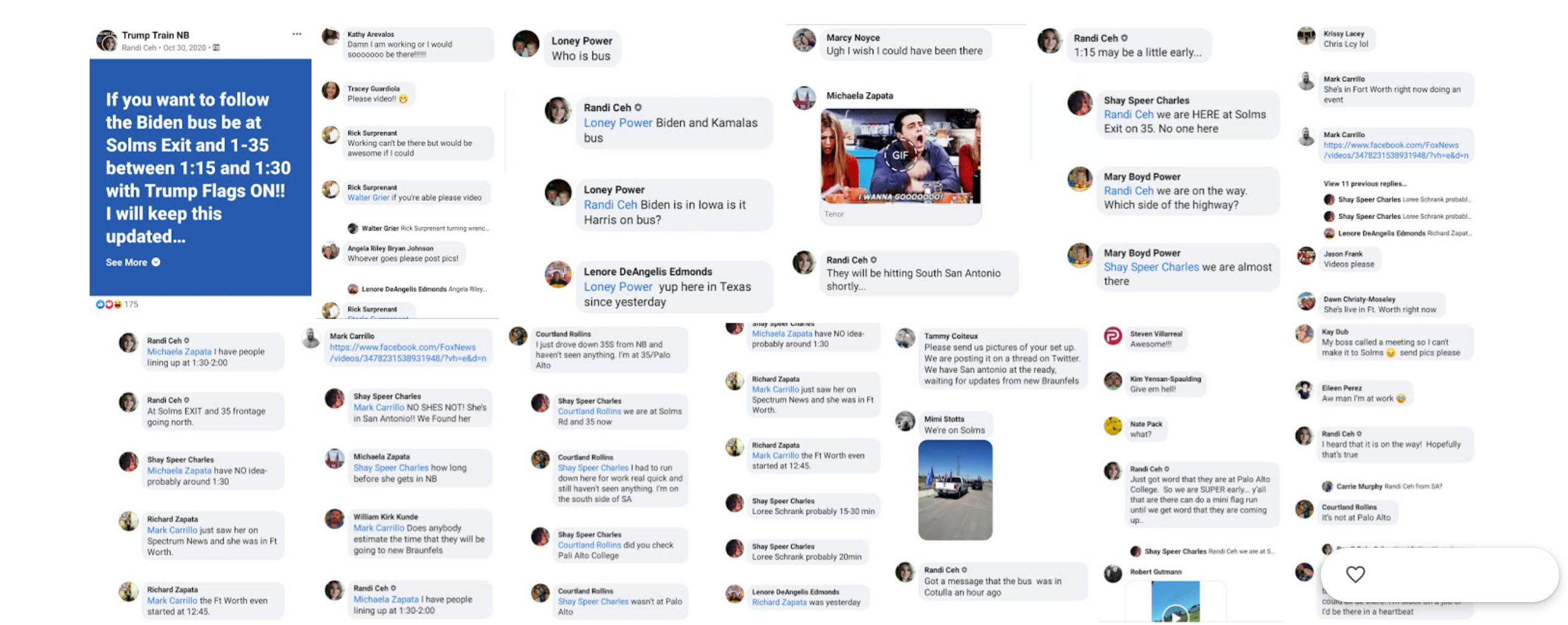Click Loney Power's avatar beside Who is bus

tap(526, 43)
